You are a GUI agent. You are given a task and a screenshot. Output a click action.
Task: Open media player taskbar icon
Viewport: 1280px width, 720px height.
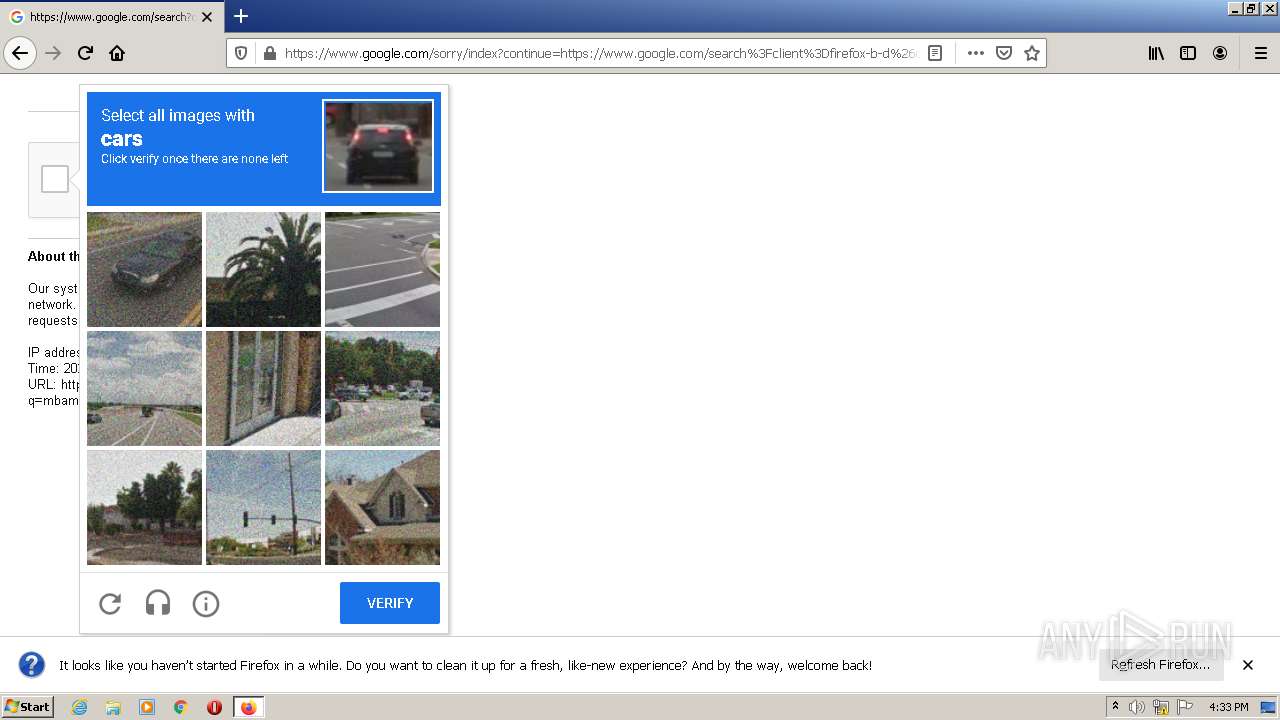[x=147, y=707]
